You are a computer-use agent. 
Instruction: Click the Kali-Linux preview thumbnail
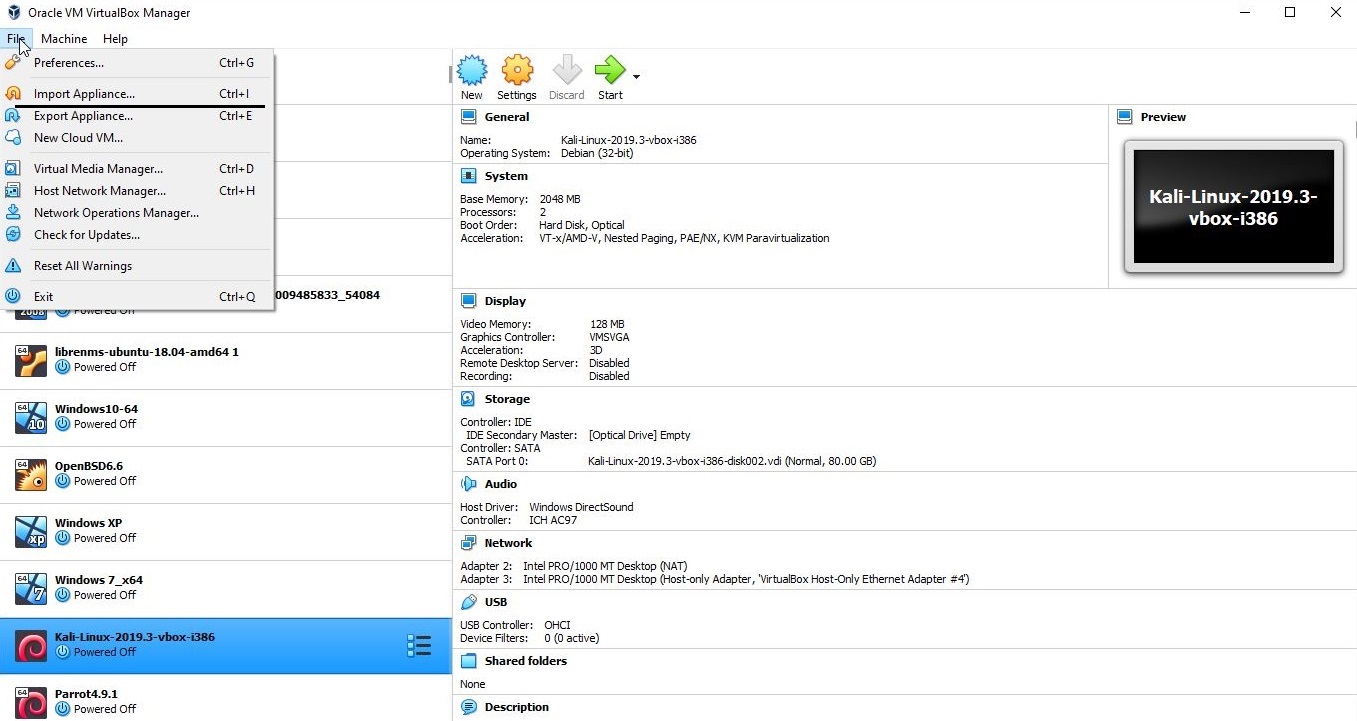click(1233, 207)
